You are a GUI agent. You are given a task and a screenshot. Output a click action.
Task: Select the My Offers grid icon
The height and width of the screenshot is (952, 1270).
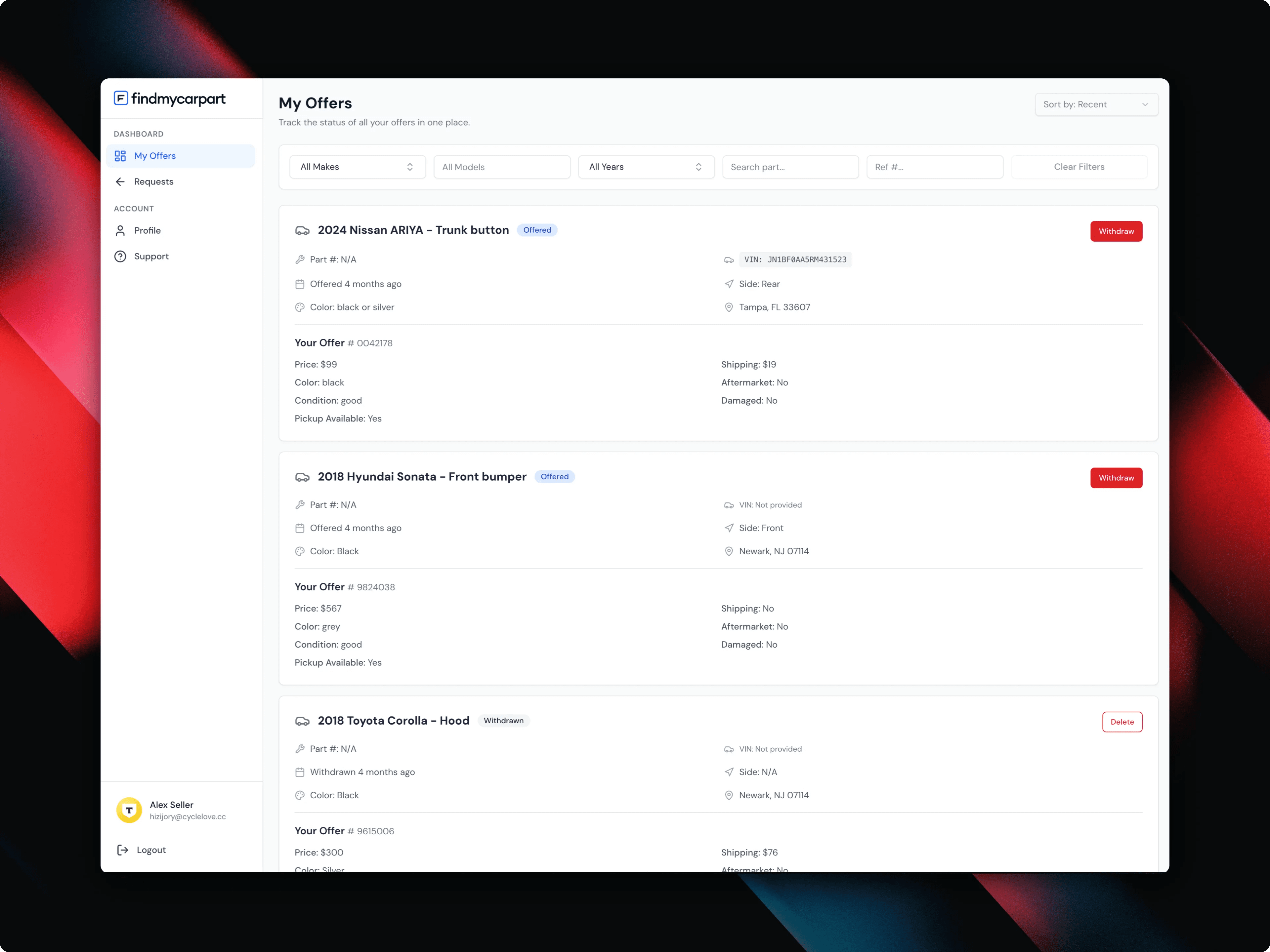point(120,155)
